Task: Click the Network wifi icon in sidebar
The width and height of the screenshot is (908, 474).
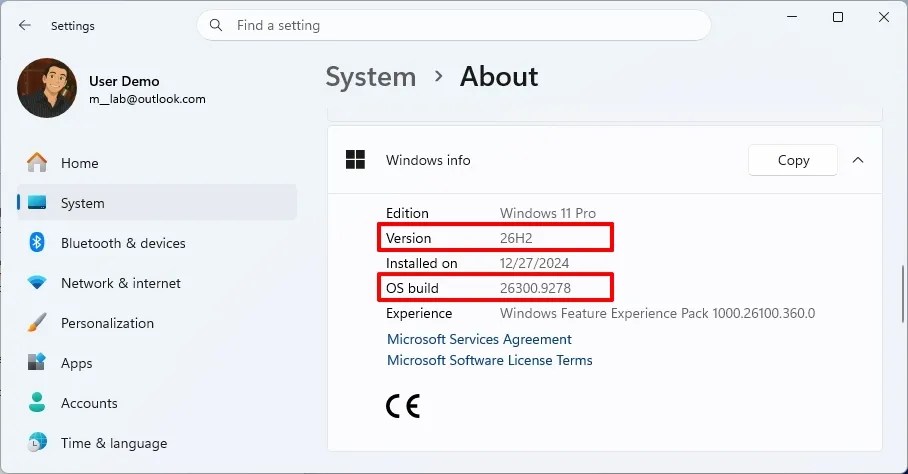Action: click(37, 283)
